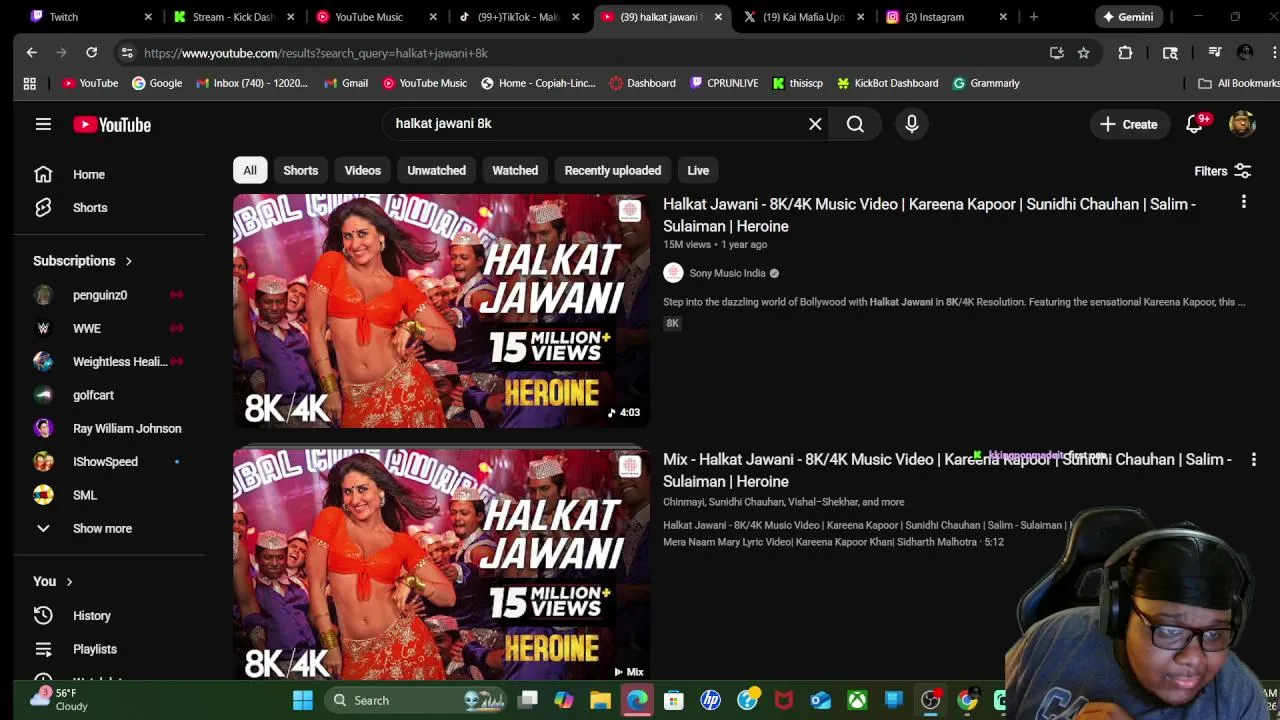Go to History in sidebar

click(91, 616)
